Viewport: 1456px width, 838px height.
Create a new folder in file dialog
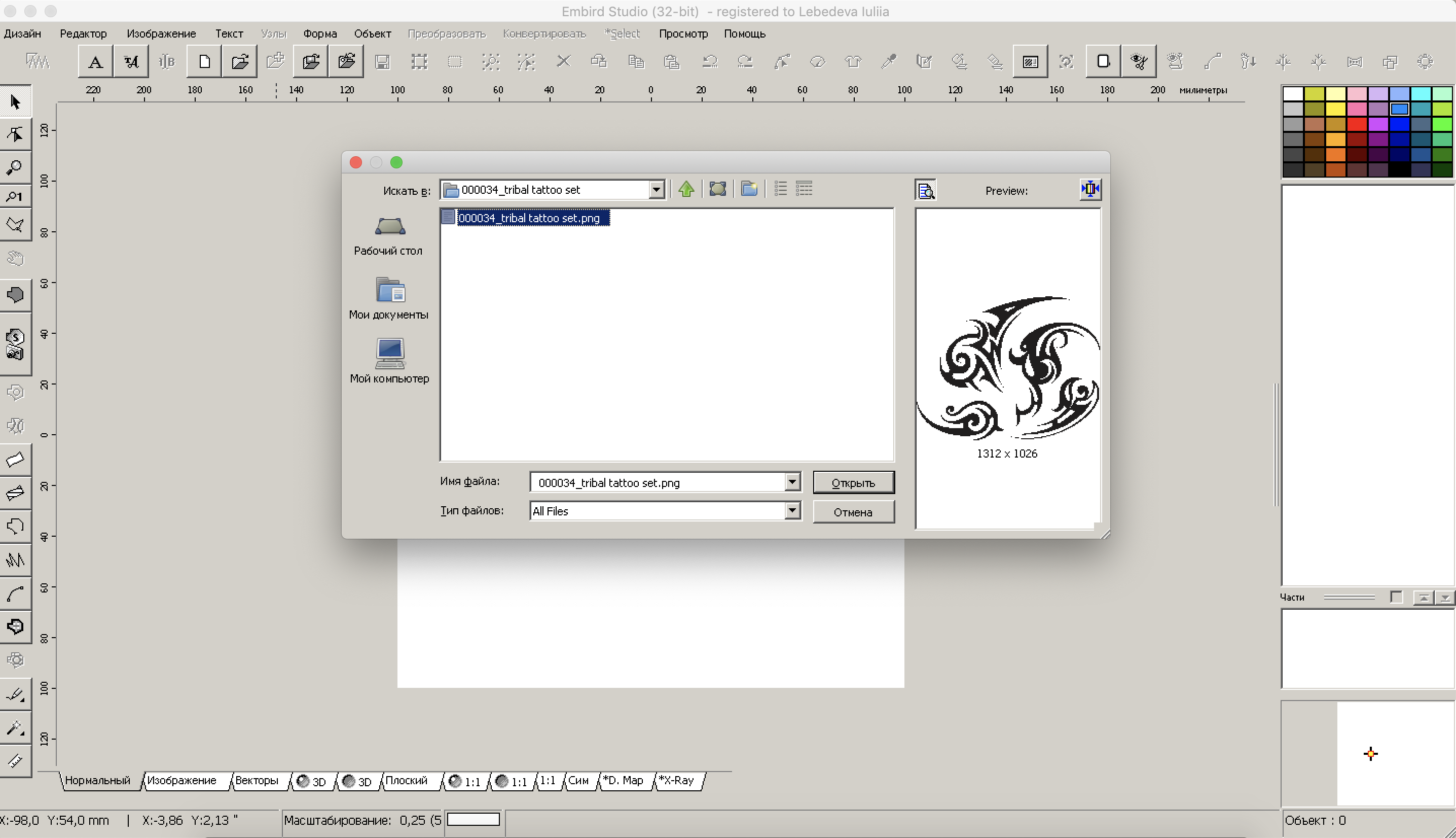tap(749, 189)
